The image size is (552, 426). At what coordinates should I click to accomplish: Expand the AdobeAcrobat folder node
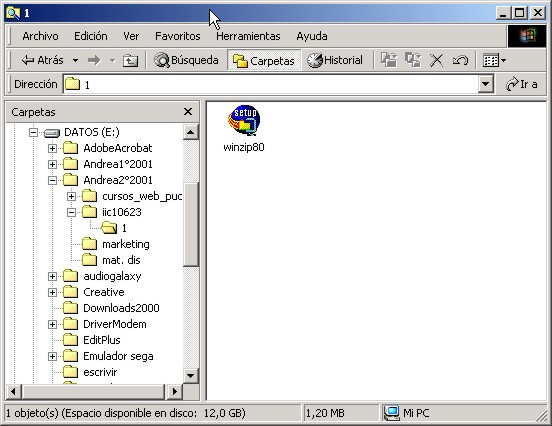click(52, 149)
